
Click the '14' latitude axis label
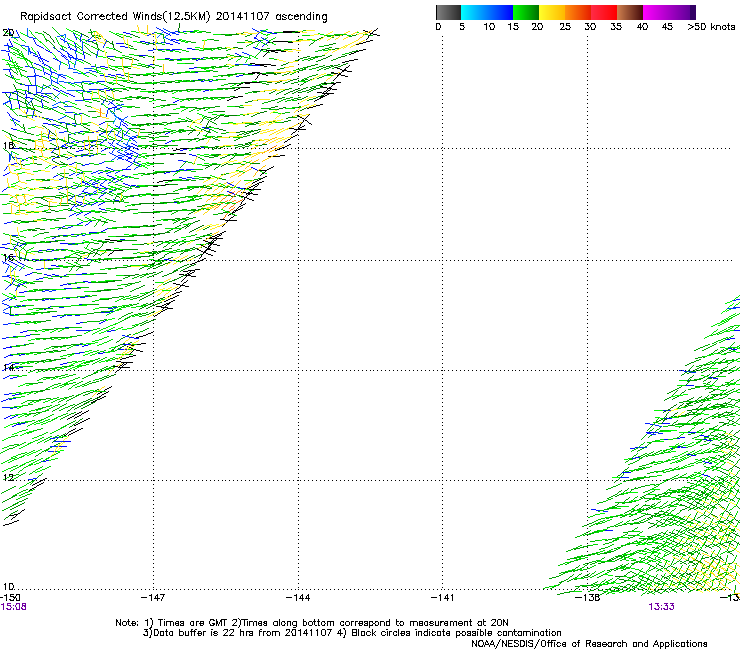(8, 367)
